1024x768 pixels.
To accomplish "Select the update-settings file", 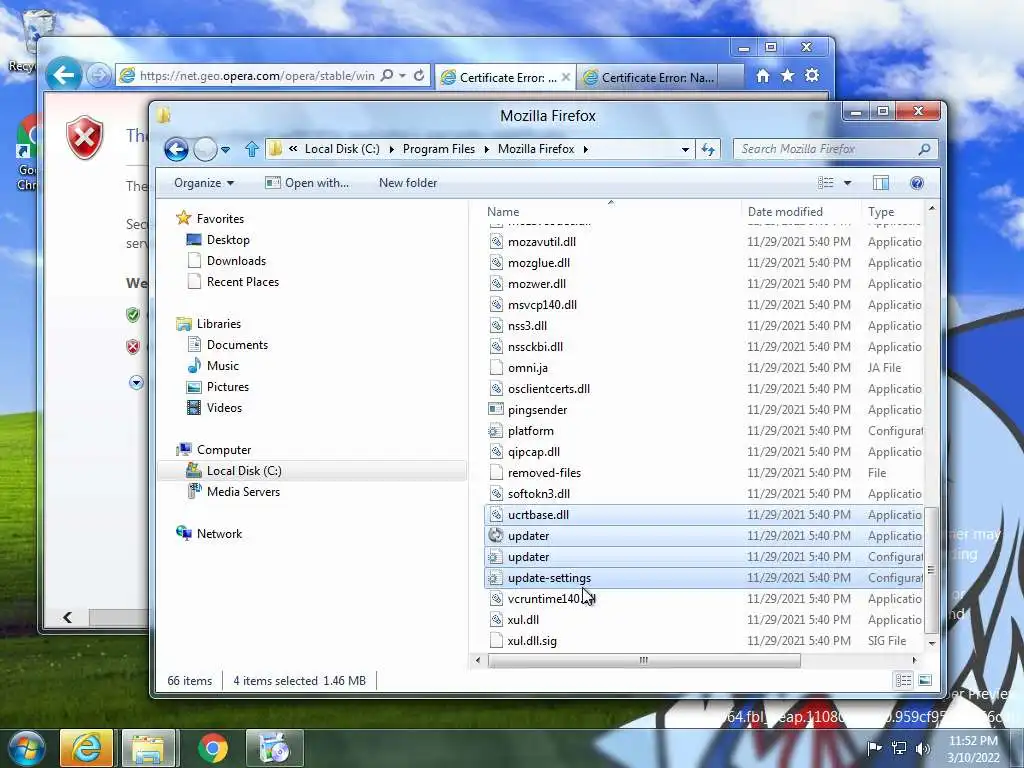I will point(549,578).
